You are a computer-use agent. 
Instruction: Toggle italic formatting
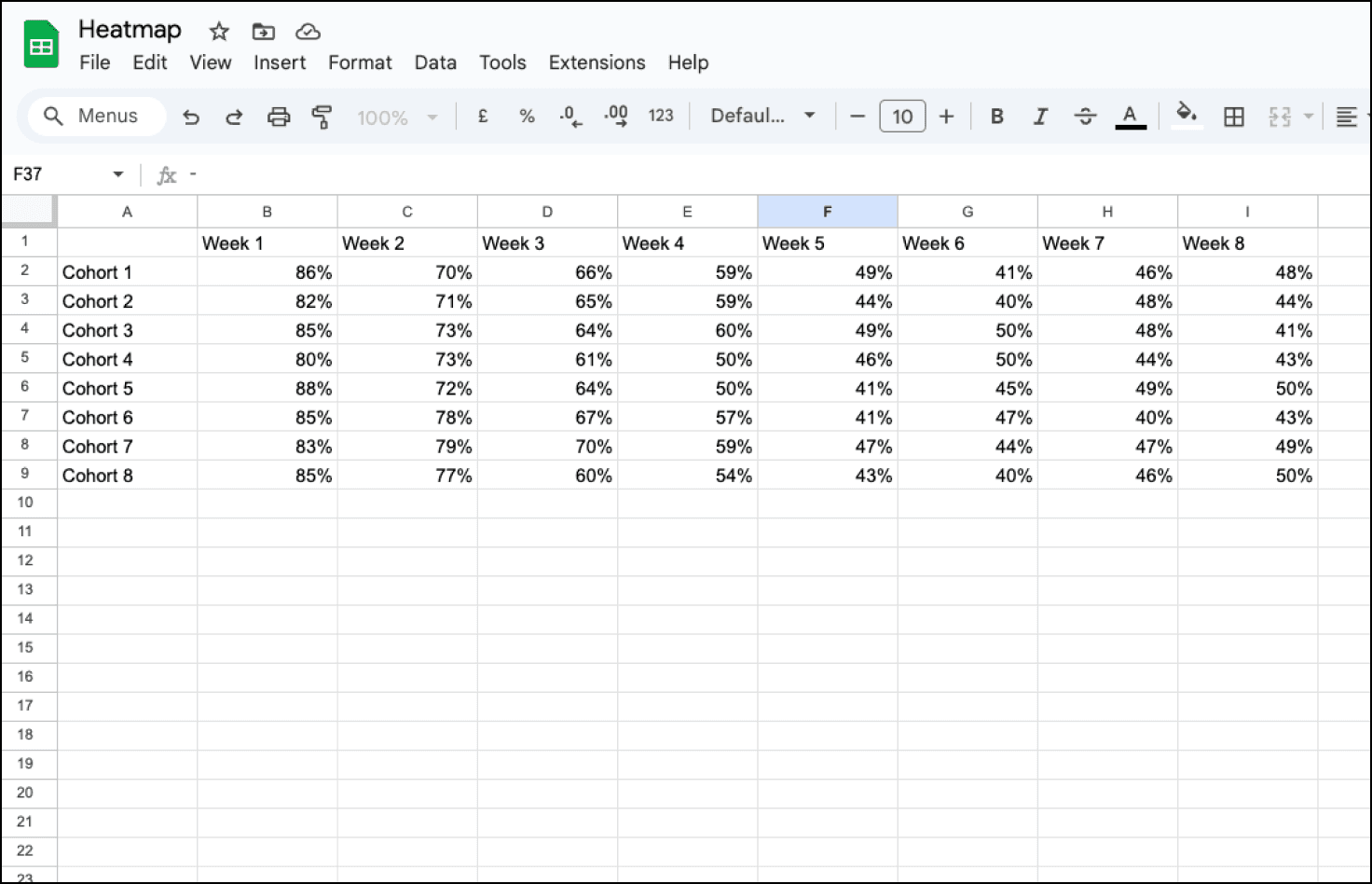click(1040, 117)
